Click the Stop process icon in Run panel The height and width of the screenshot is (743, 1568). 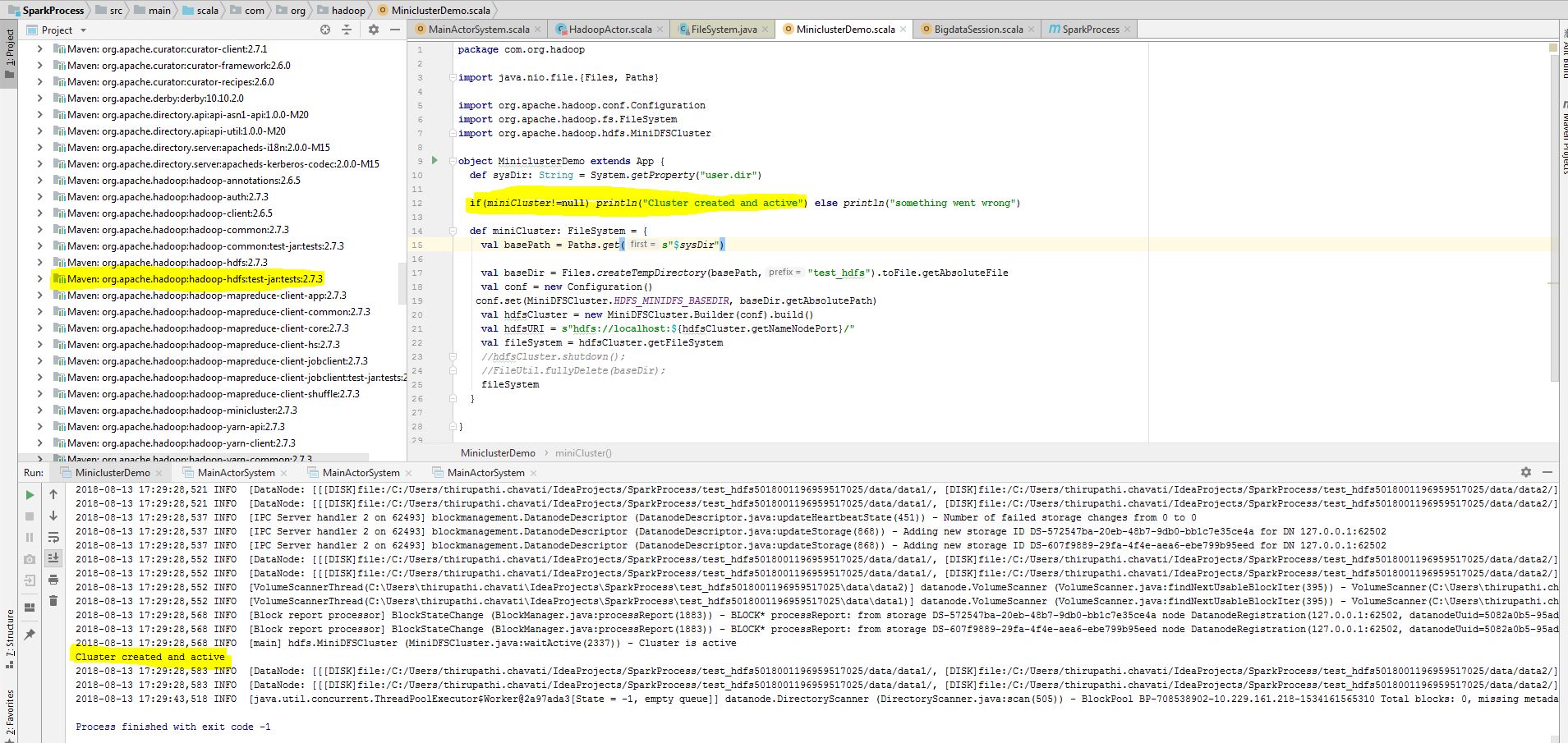point(30,516)
